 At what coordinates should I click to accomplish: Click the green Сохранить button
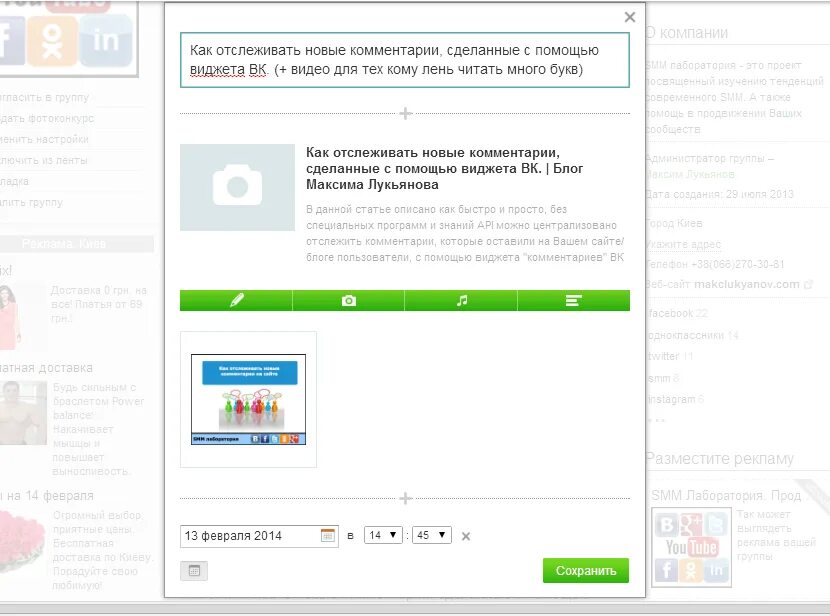pyautogui.click(x=585, y=570)
